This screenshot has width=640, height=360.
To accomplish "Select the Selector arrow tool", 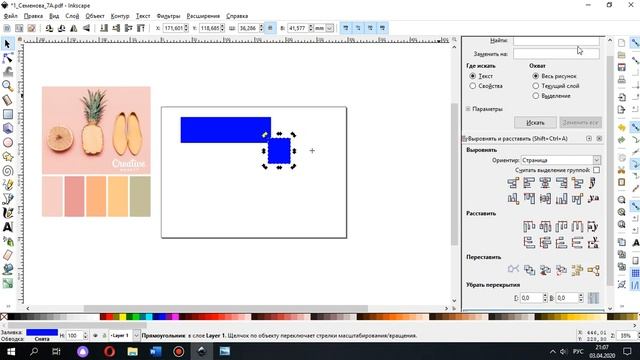I will [x=7, y=44].
